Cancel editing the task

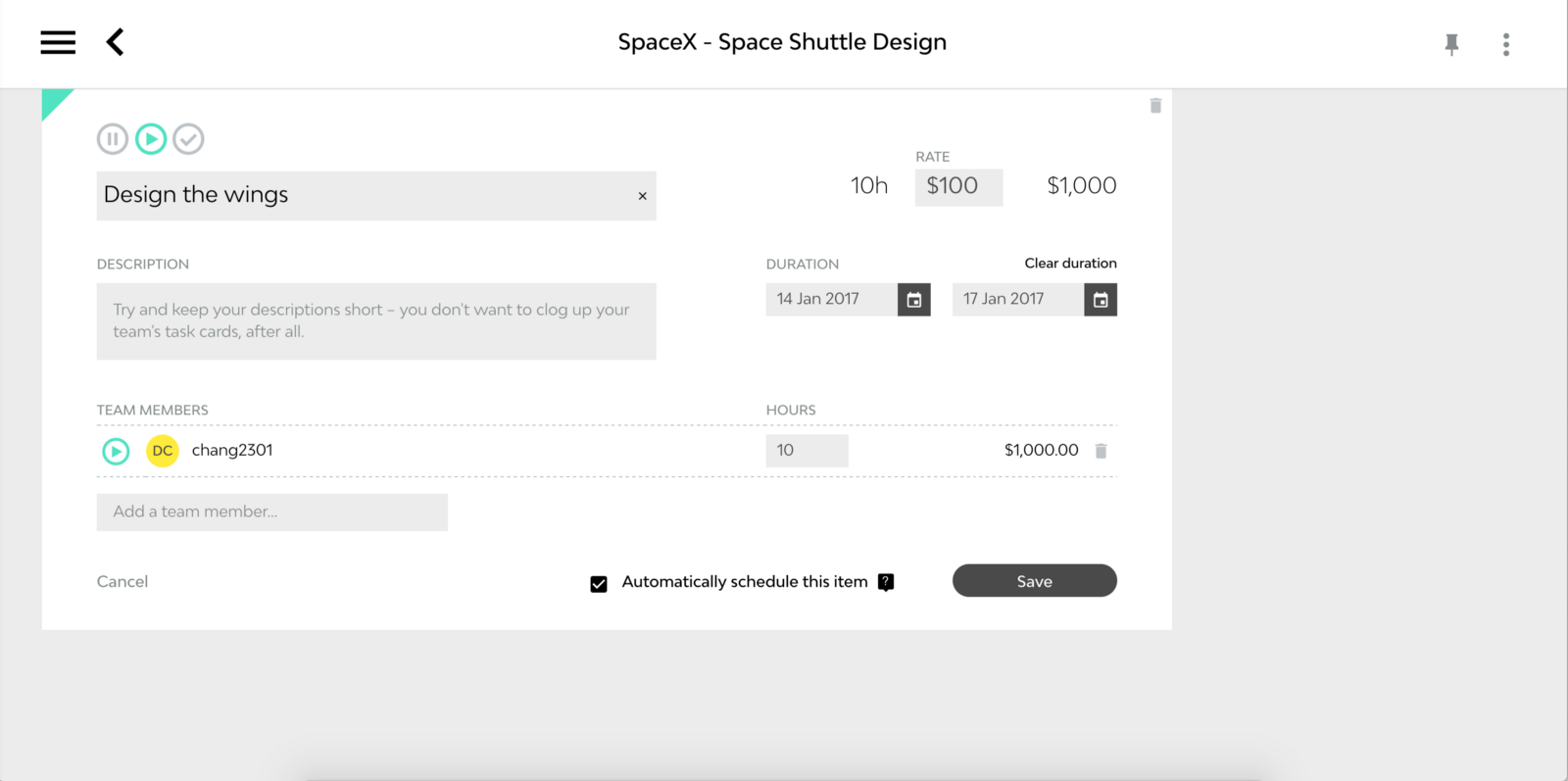[x=122, y=581]
